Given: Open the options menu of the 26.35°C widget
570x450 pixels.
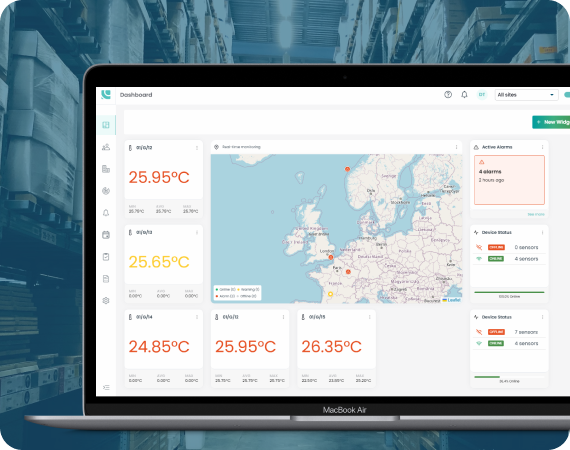Looking at the screenshot, I should [x=370, y=317].
